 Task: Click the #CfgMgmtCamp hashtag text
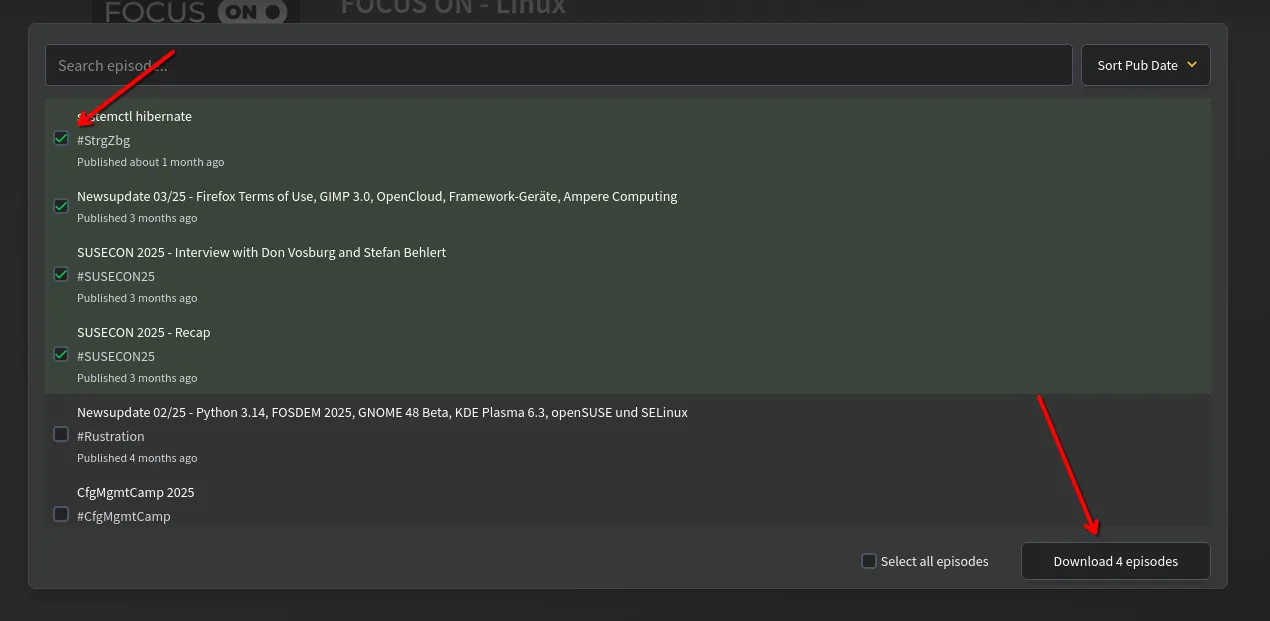click(x=123, y=516)
